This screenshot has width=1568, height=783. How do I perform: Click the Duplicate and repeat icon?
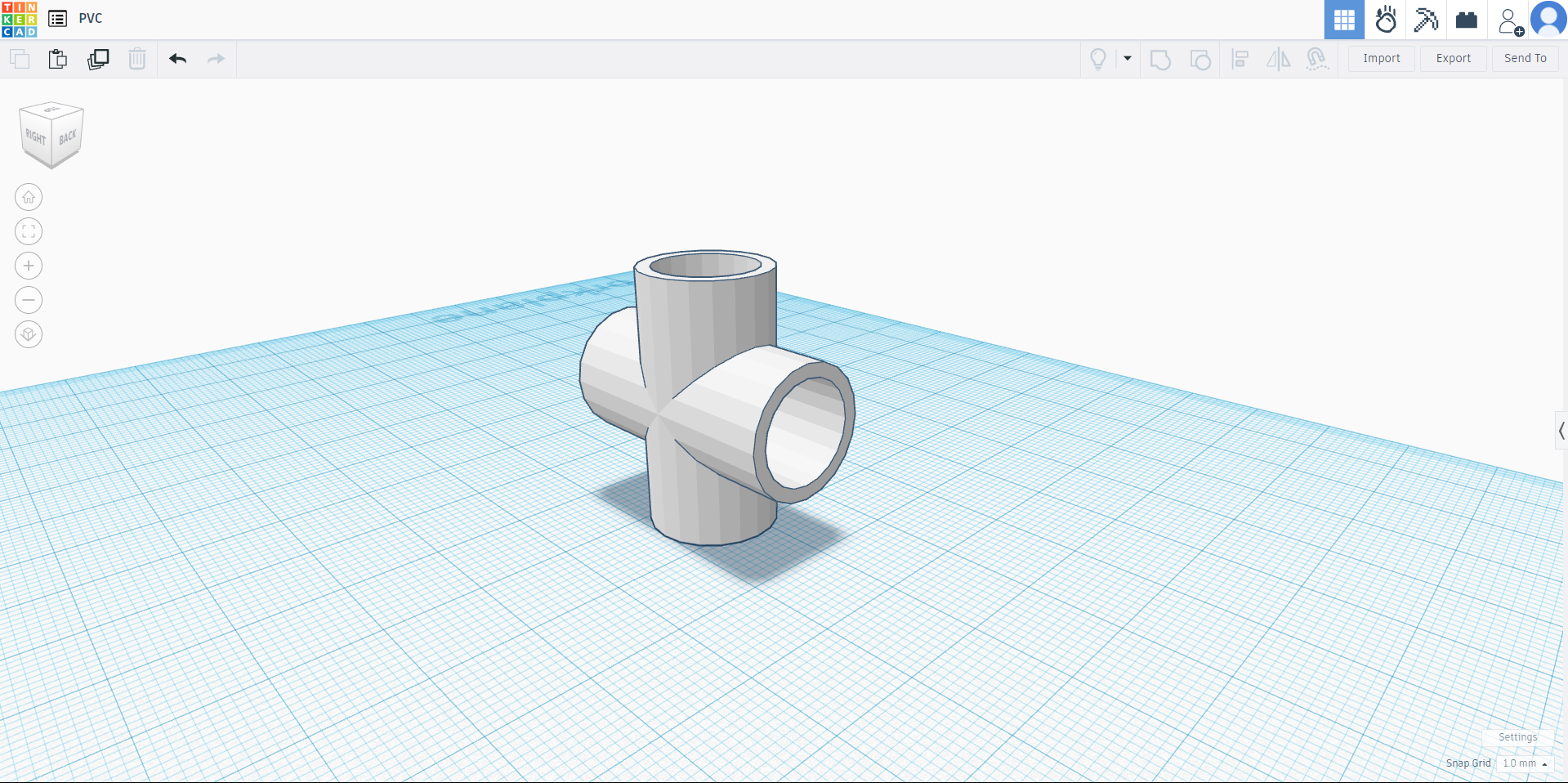click(x=98, y=59)
